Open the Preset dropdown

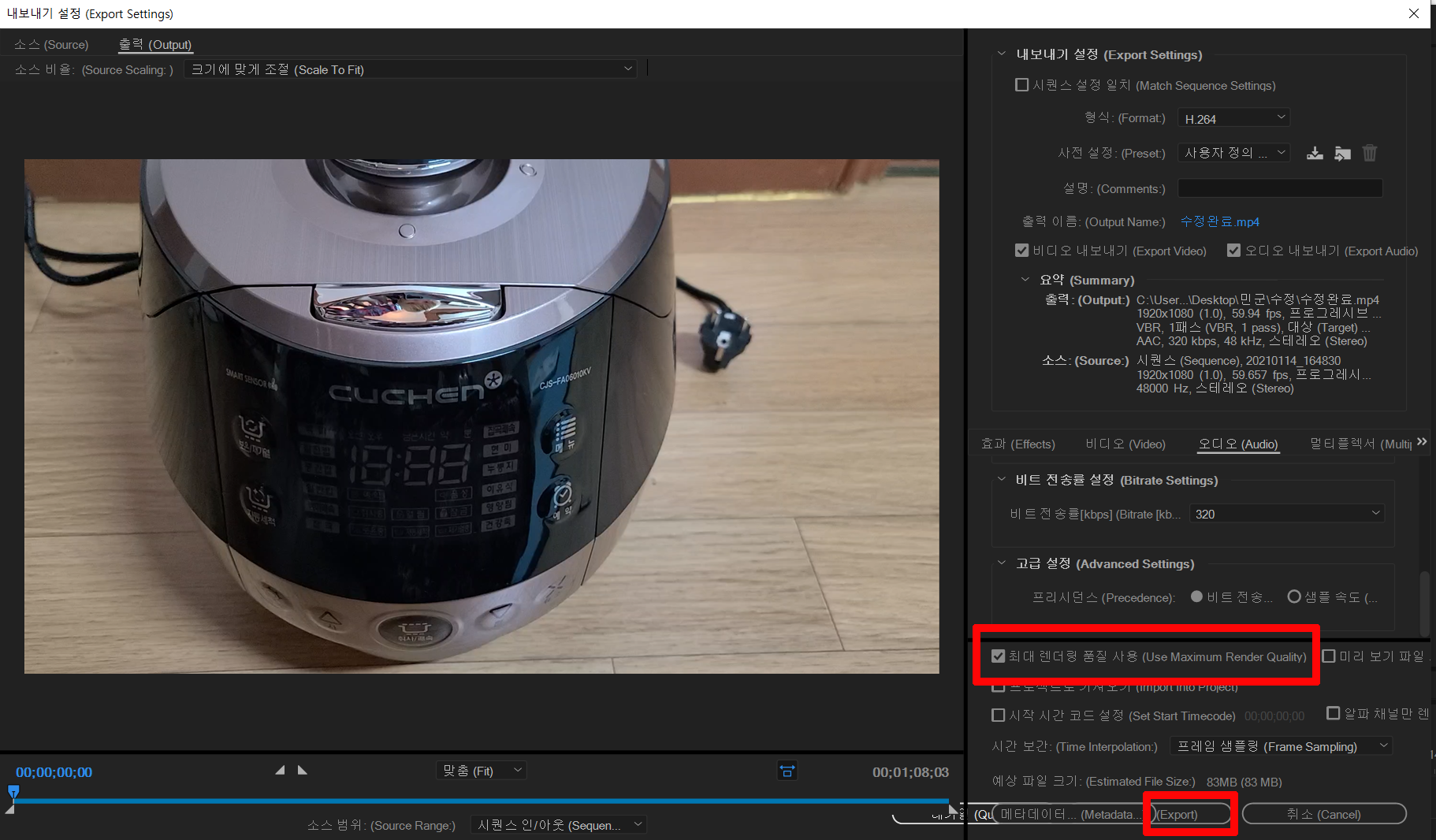(1233, 153)
